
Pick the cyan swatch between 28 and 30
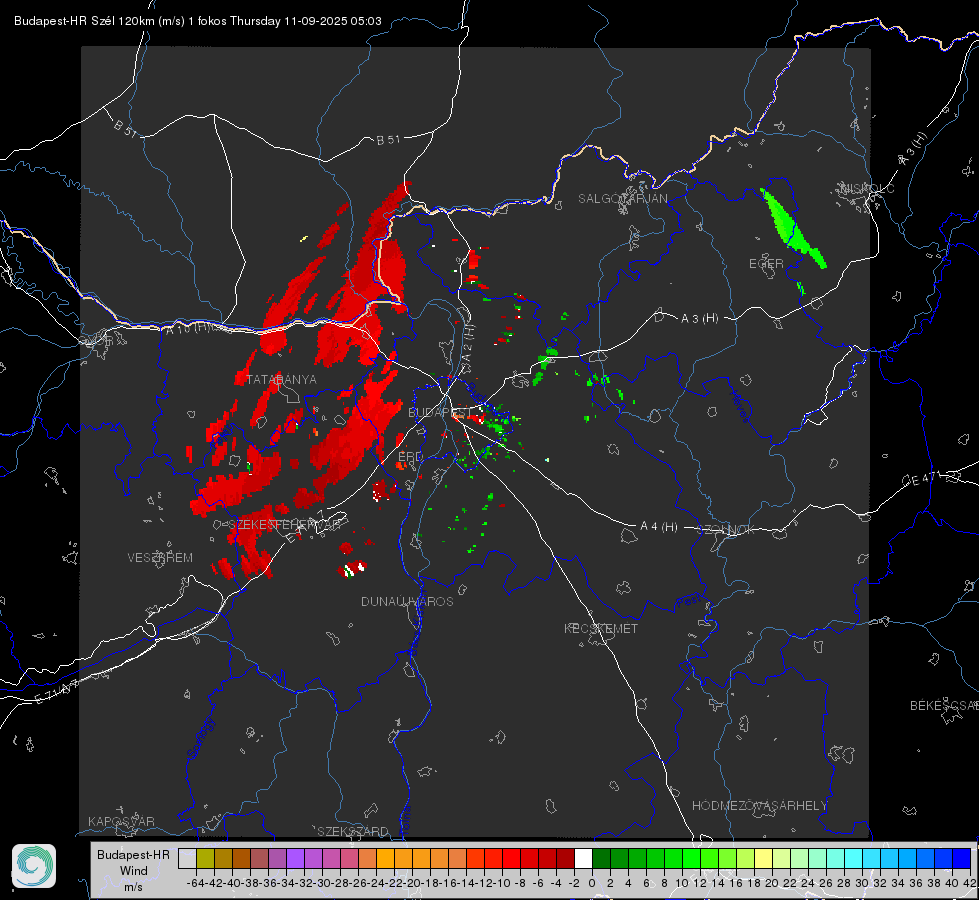(x=854, y=858)
